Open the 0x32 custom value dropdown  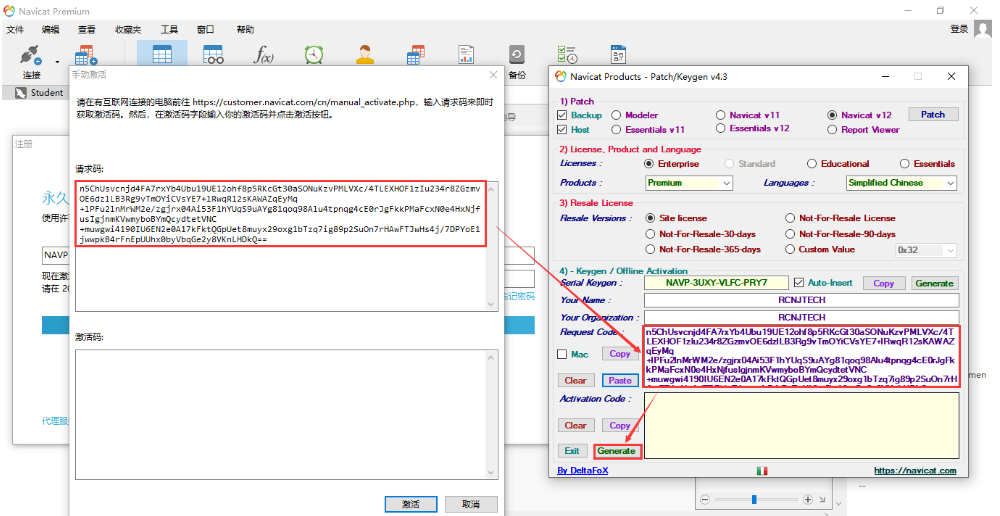point(925,250)
